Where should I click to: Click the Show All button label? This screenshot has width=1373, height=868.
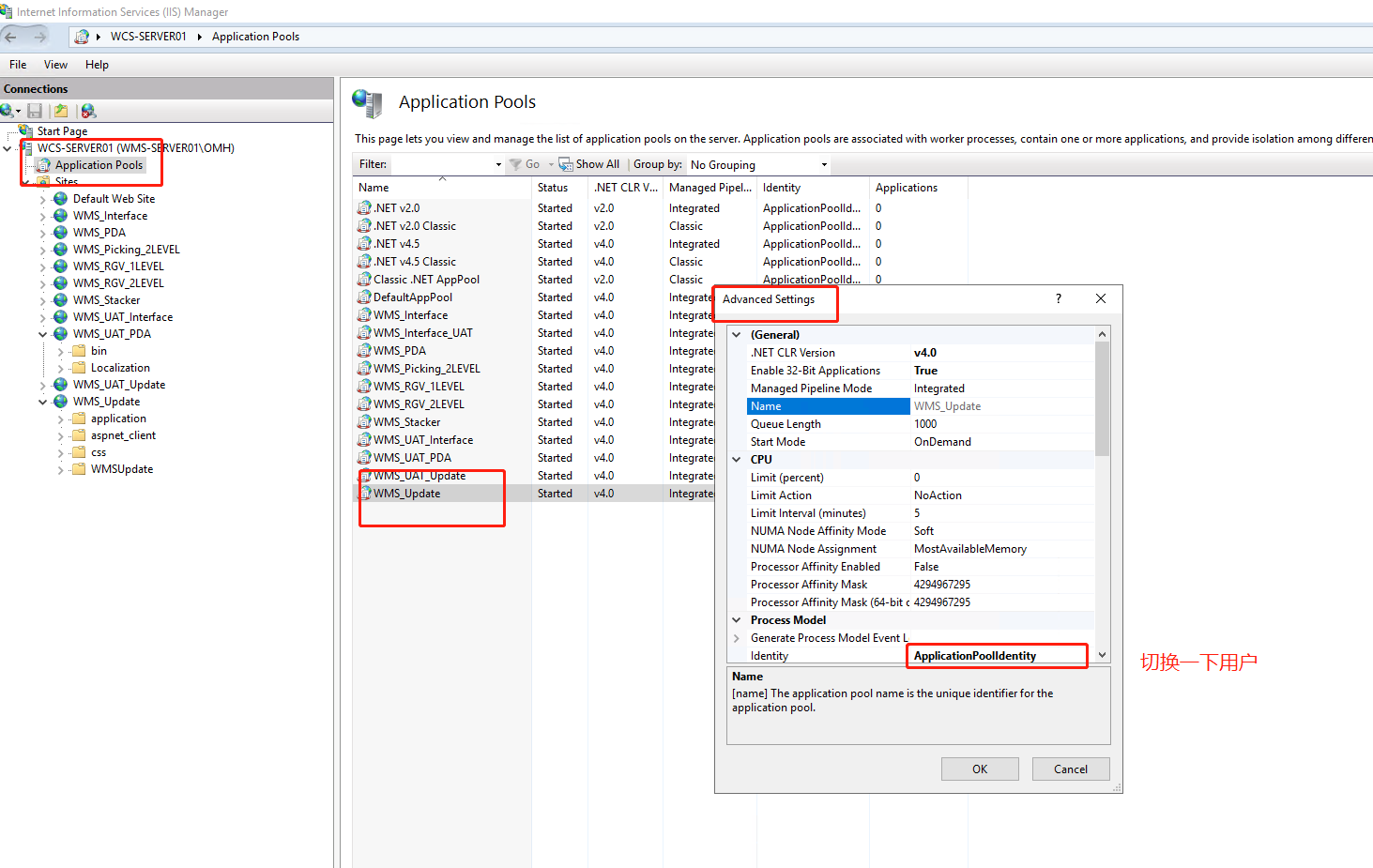point(598,164)
